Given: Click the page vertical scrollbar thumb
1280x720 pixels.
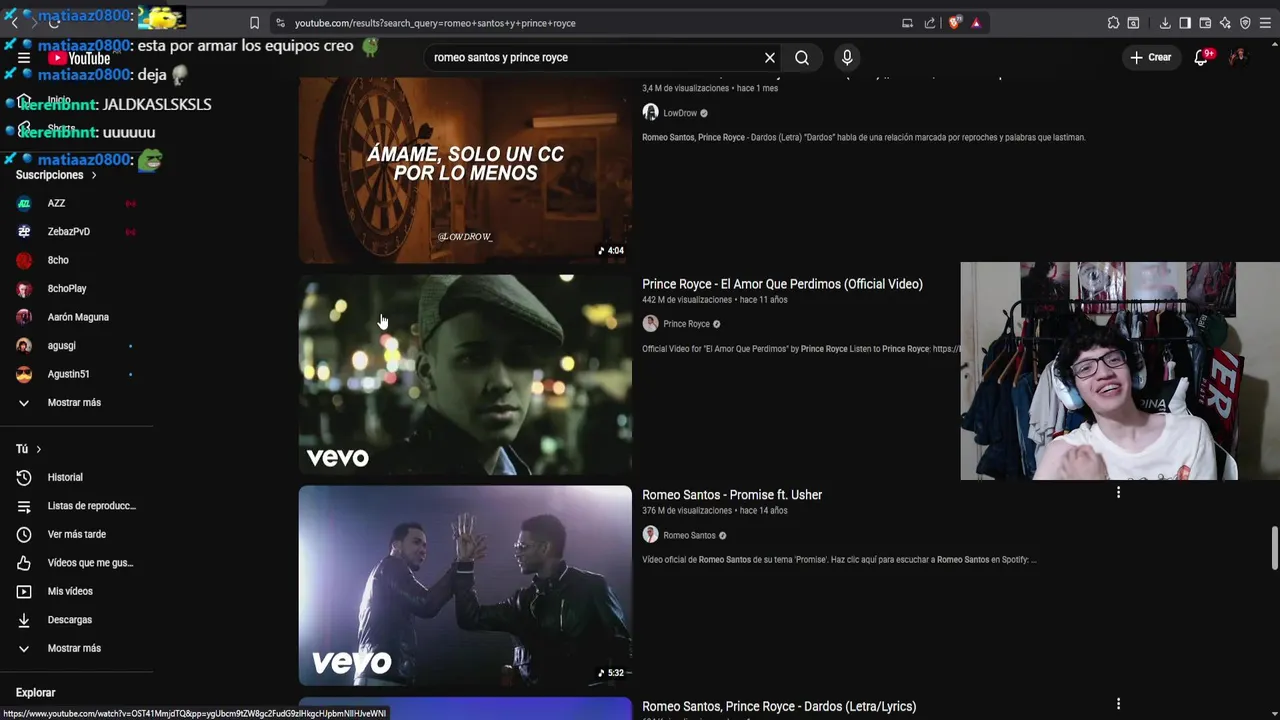Looking at the screenshot, I should (x=1274, y=546).
